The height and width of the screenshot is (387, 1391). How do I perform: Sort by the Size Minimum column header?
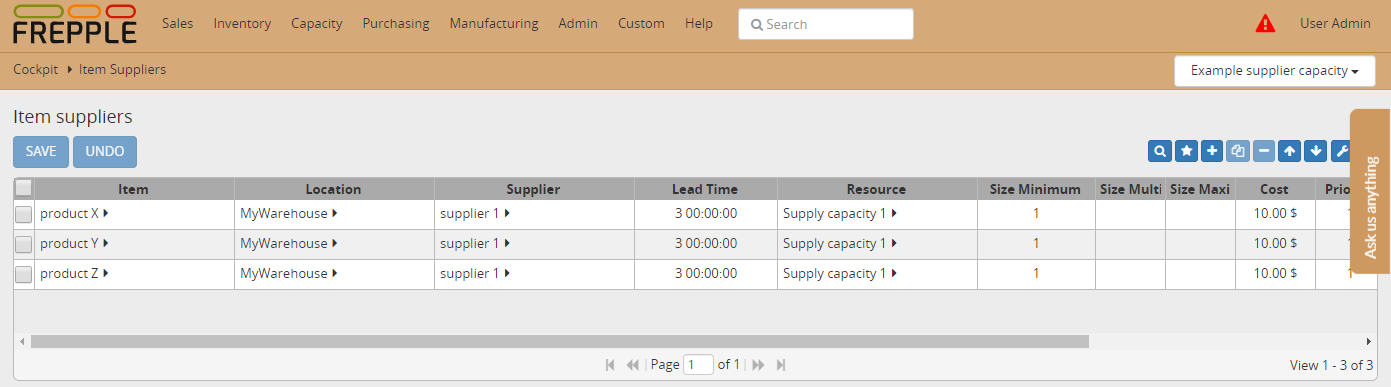[1036, 188]
